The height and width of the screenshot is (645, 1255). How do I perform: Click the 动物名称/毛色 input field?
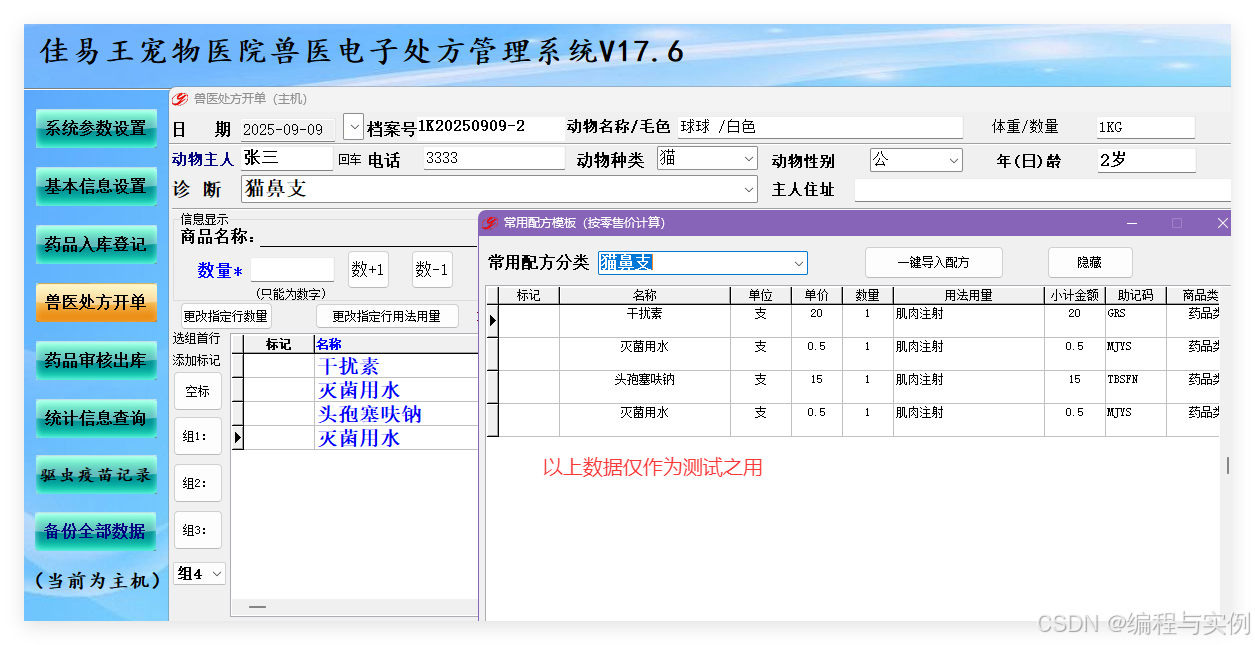tap(819, 127)
